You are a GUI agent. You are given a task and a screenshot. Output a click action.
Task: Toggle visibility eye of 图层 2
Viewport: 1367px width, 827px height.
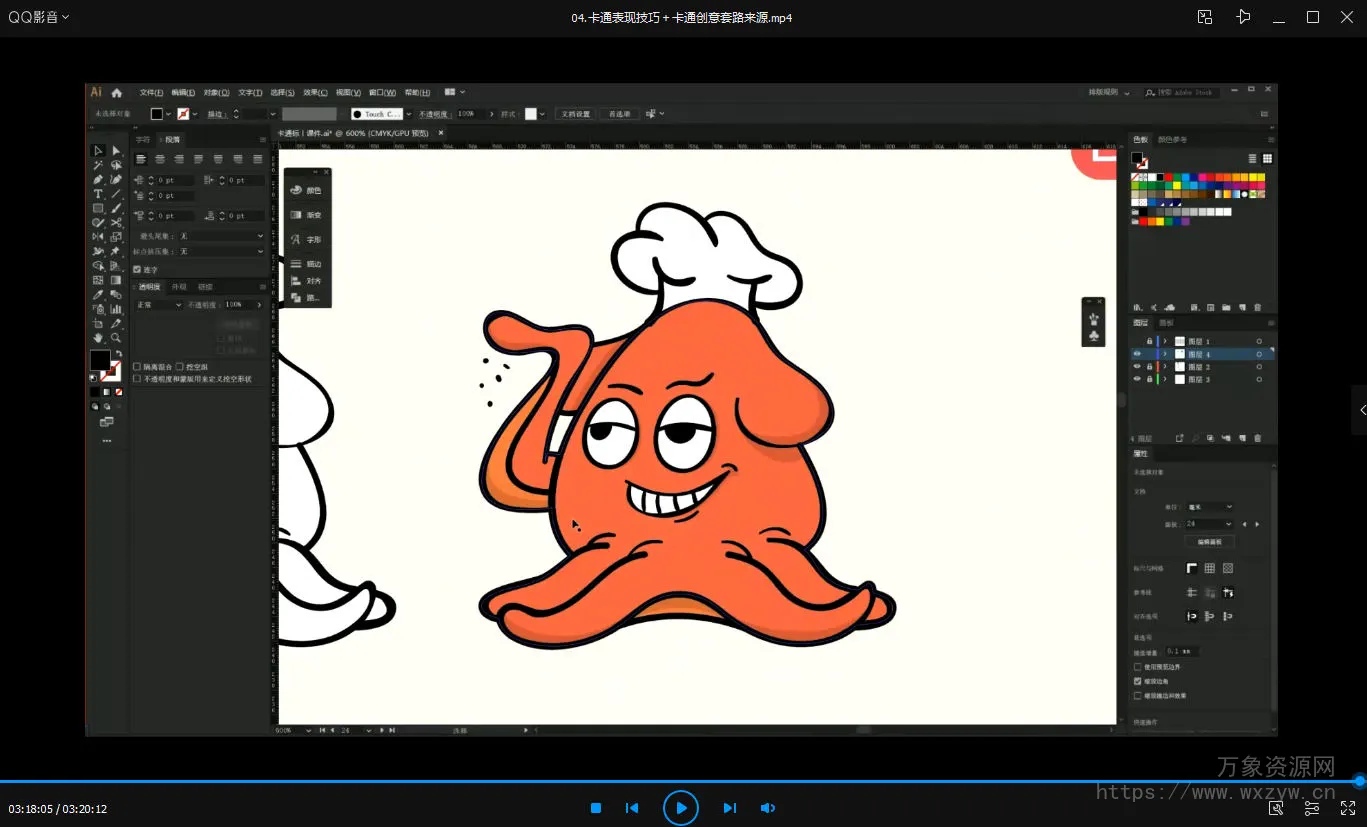(1137, 367)
